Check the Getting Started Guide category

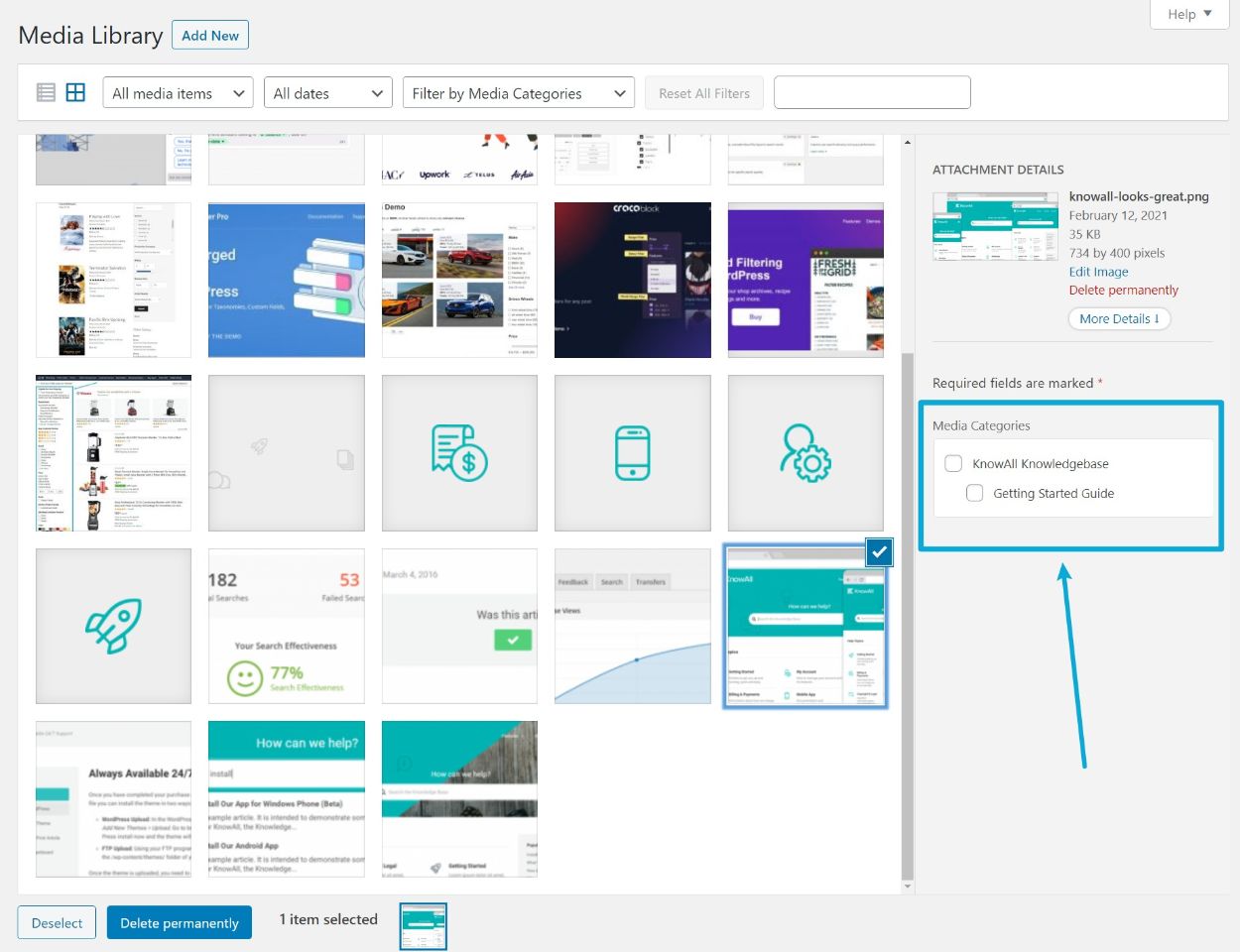pos(975,493)
